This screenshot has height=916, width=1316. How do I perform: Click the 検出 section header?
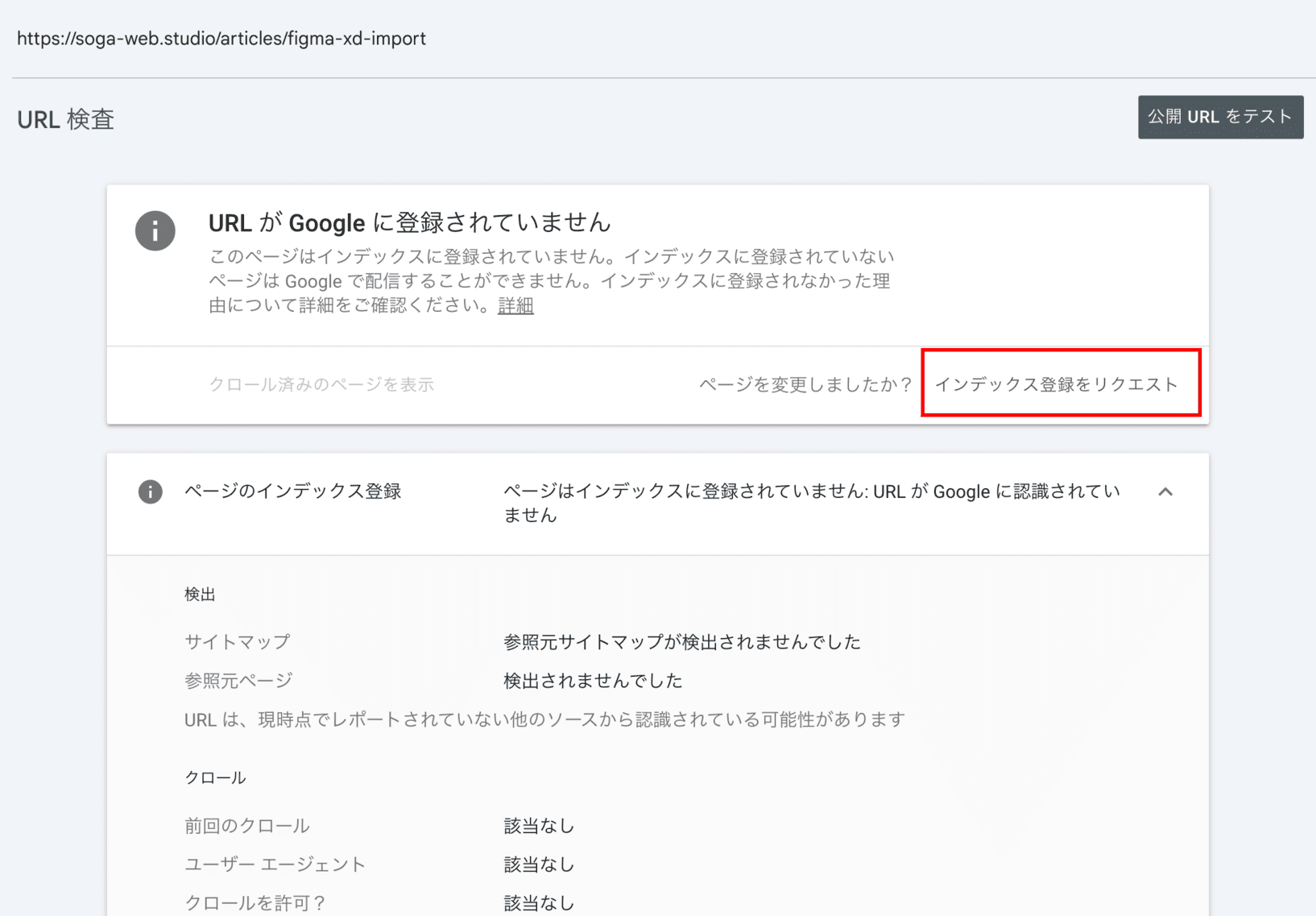point(201,594)
